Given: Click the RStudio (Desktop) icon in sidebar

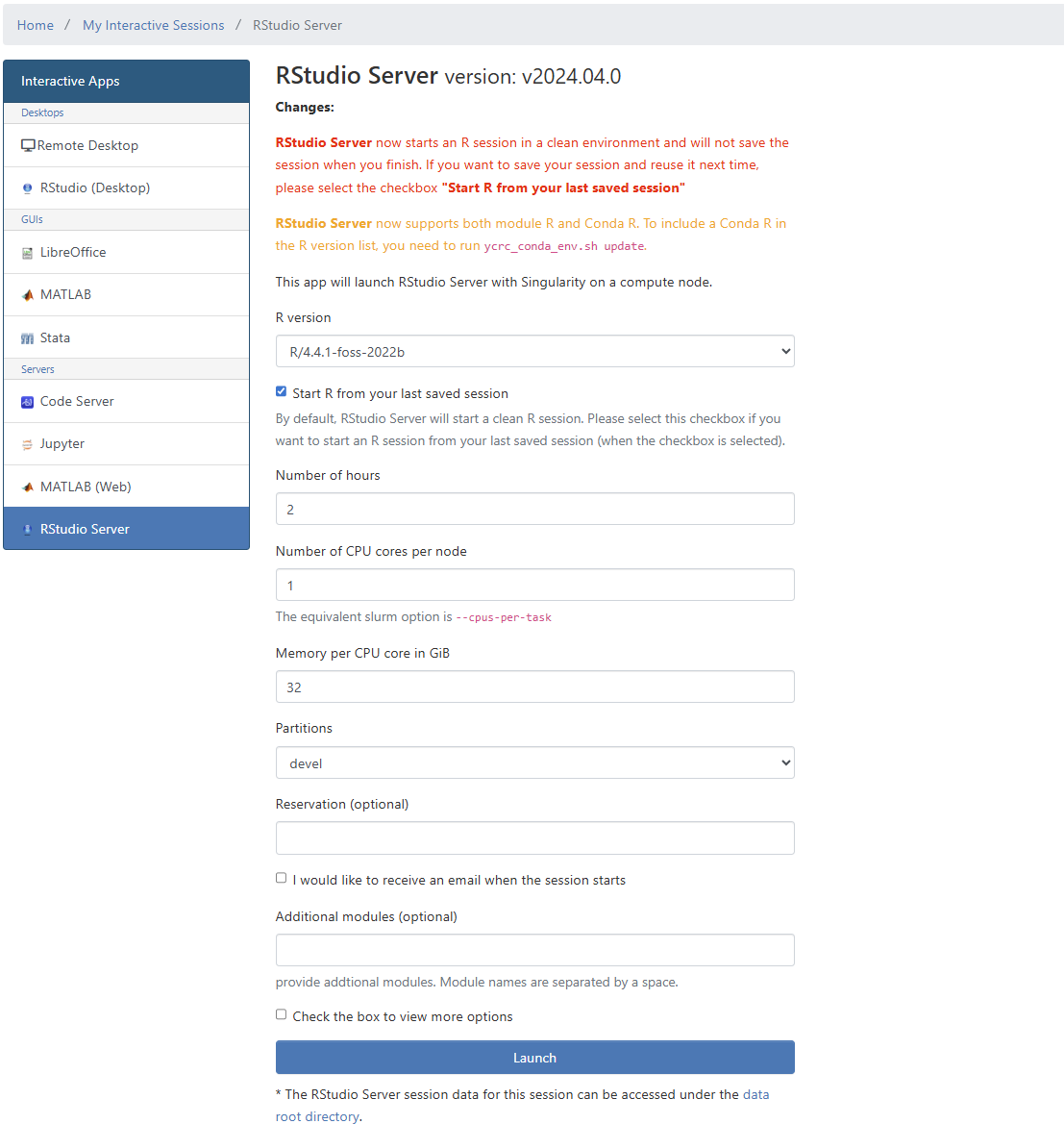Looking at the screenshot, I should (x=28, y=188).
